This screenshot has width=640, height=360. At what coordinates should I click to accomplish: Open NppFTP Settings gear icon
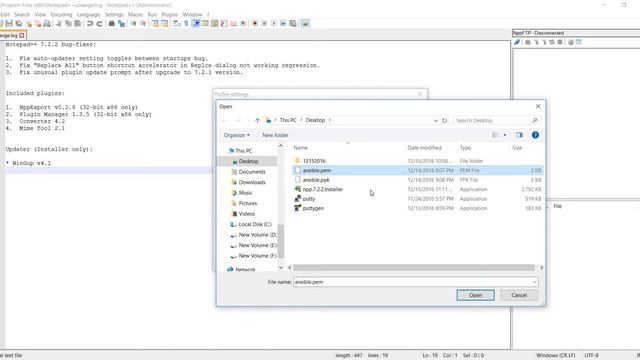click(571, 42)
